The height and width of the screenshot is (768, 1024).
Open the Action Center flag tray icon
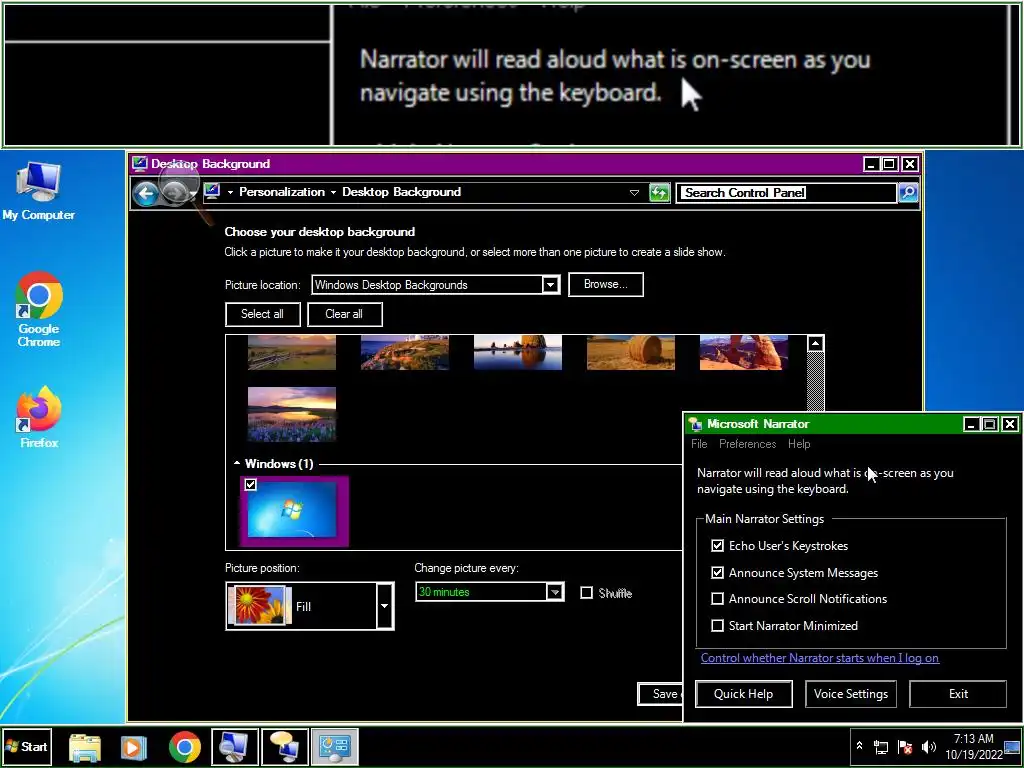904,747
